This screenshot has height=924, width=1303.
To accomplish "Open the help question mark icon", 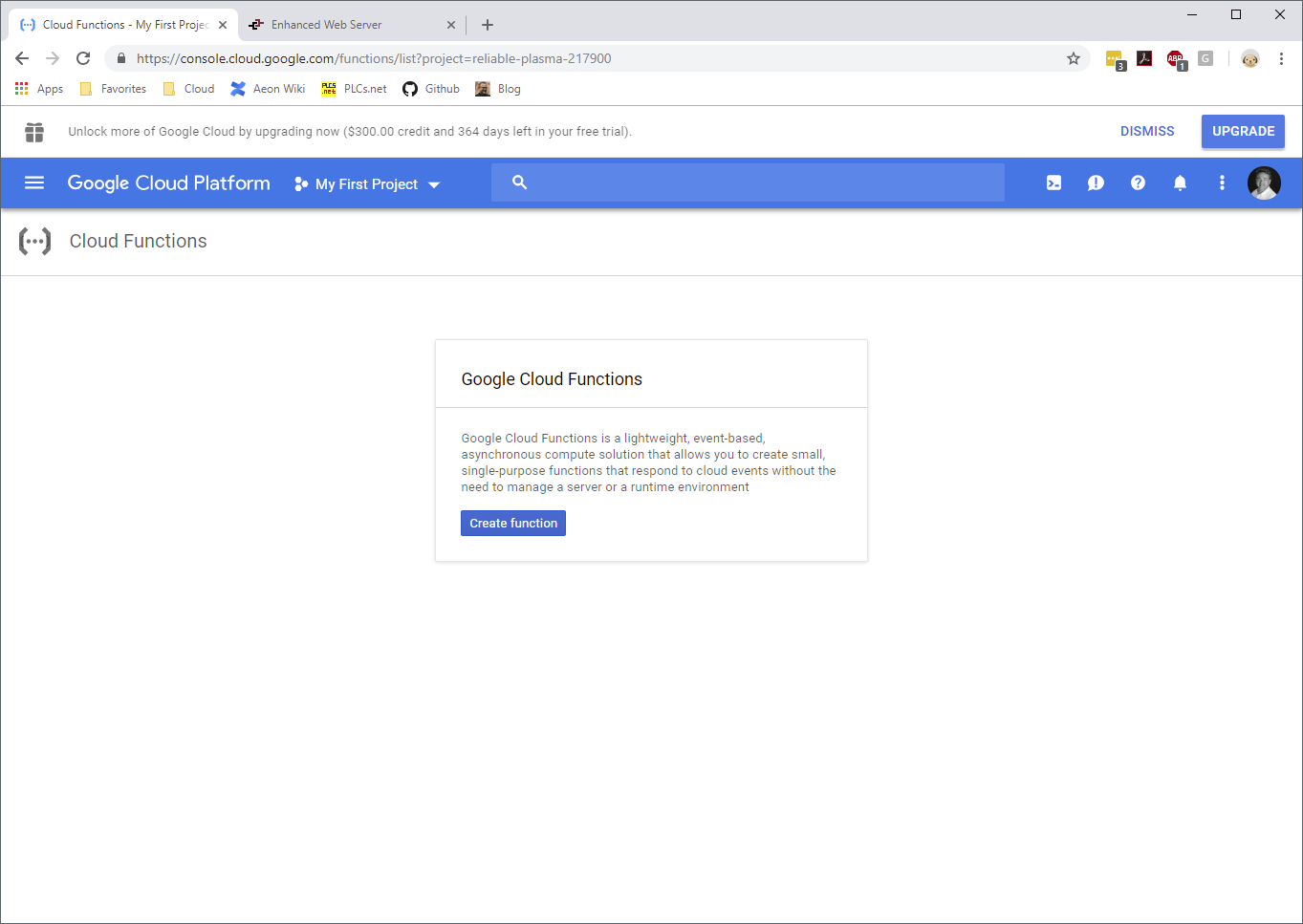I will point(1138,183).
